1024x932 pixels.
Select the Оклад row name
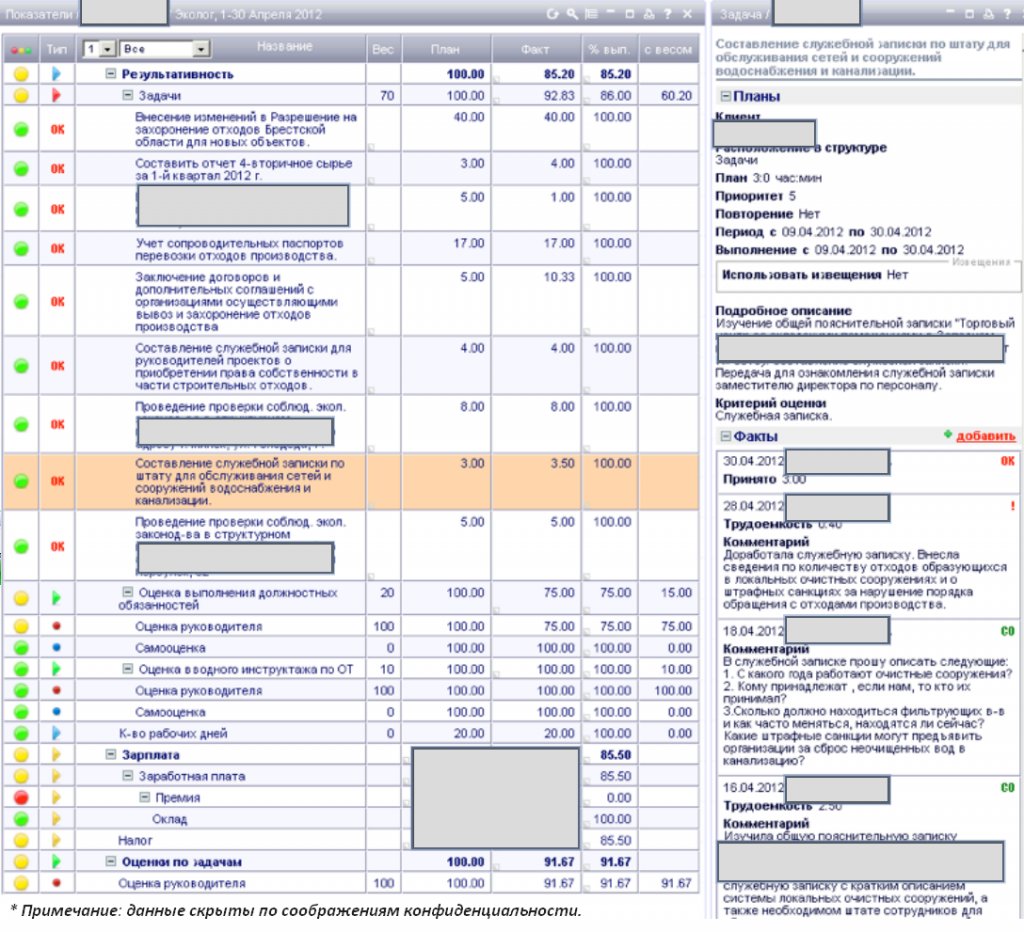point(169,819)
